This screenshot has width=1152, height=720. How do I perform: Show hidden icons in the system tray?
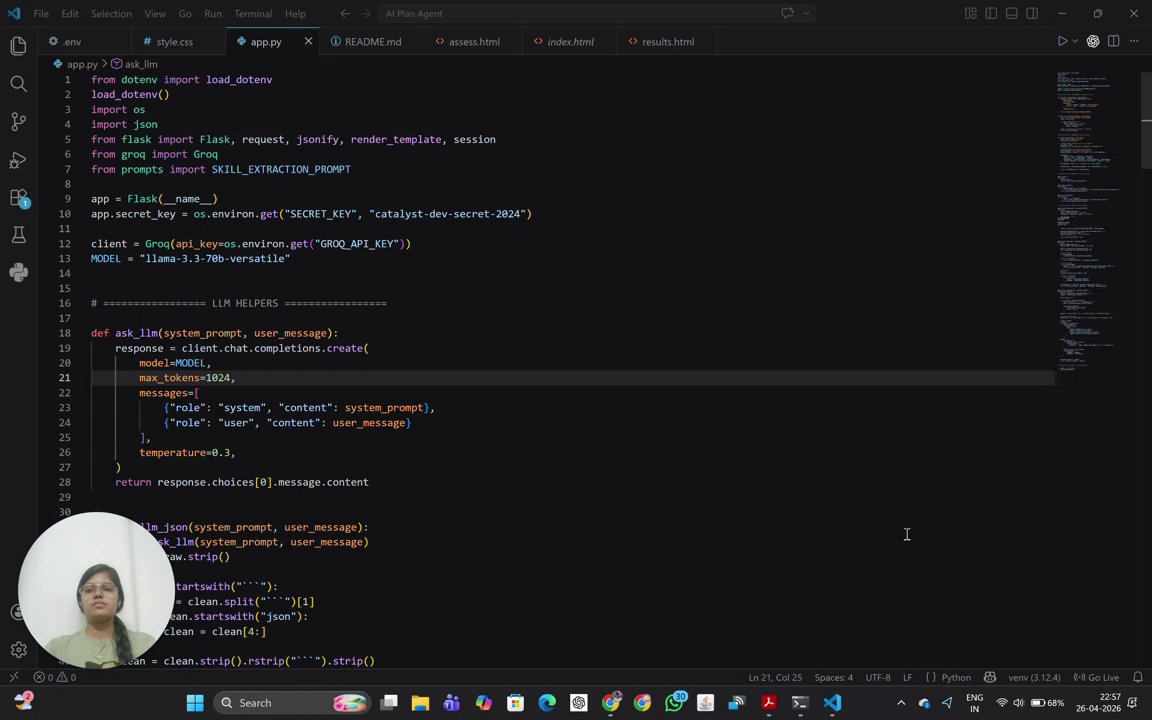tap(901, 702)
